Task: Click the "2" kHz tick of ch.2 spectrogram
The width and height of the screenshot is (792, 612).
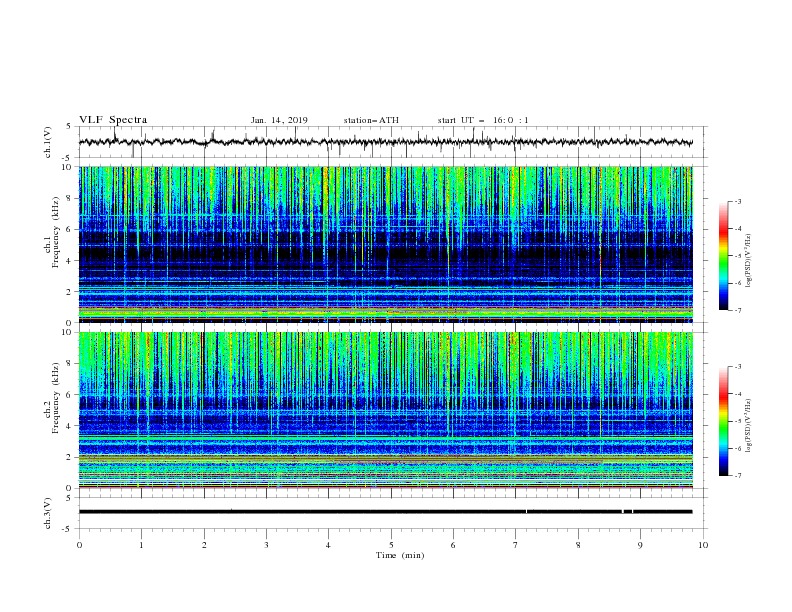Action: point(70,457)
